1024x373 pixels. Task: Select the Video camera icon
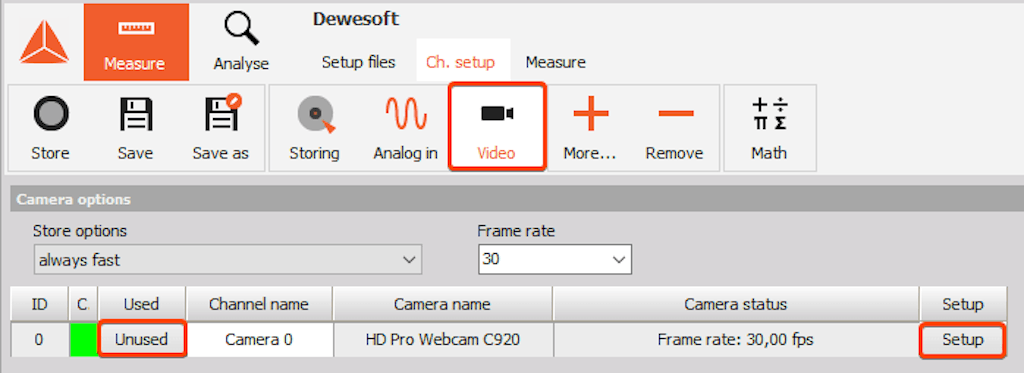tap(496, 114)
